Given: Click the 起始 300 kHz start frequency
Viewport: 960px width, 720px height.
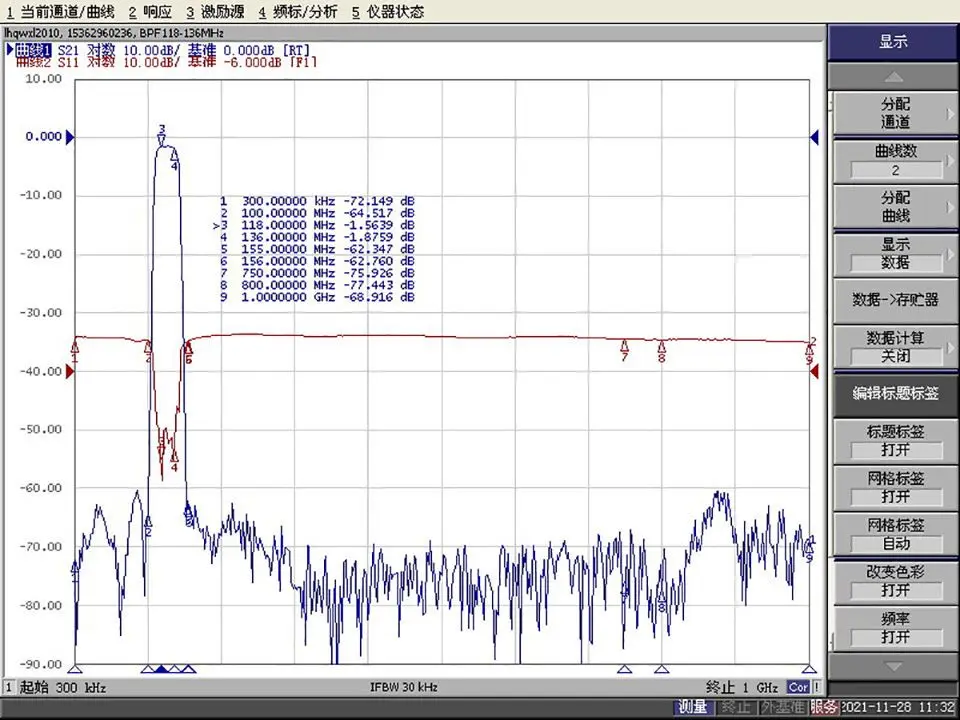Looking at the screenshot, I should click(x=63, y=687).
